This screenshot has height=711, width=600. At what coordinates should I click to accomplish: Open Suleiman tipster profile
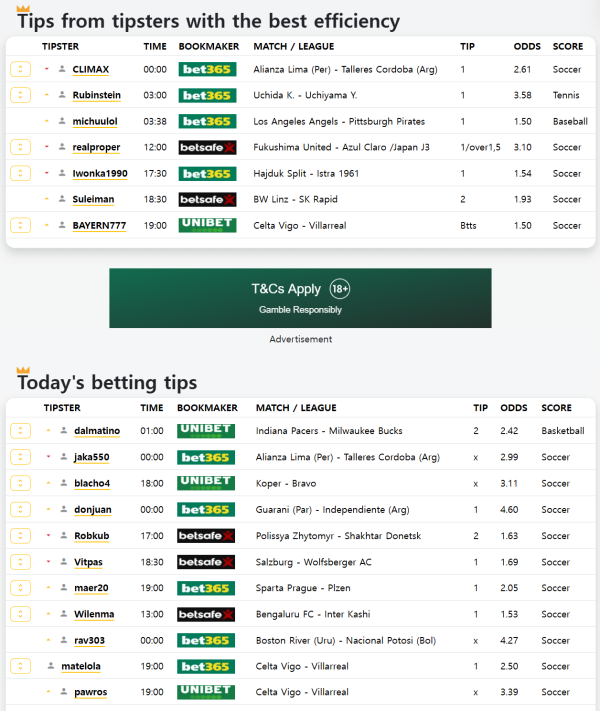point(93,200)
